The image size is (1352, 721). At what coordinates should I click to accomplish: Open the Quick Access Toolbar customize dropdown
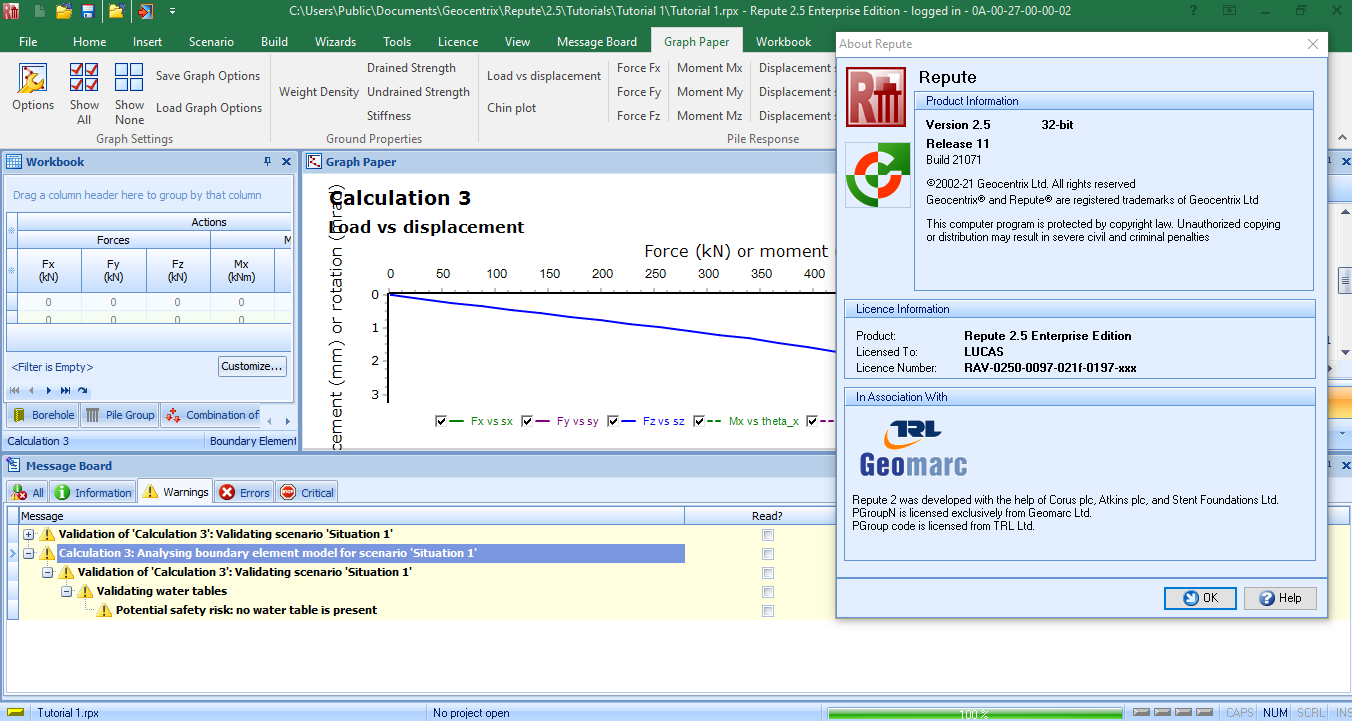click(170, 10)
